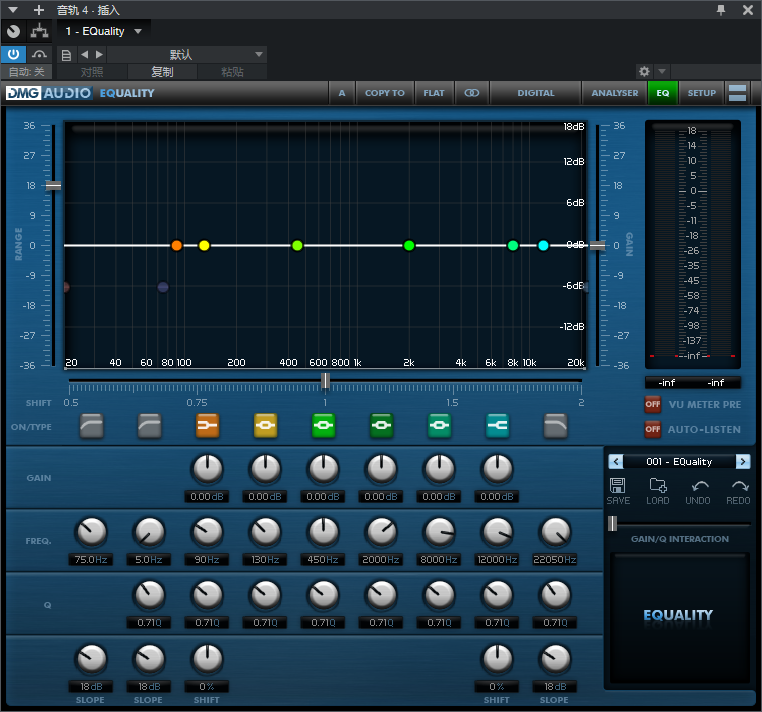Image resolution: width=762 pixels, height=712 pixels.
Task: Click the Save preset floppy icon
Action: click(618, 485)
